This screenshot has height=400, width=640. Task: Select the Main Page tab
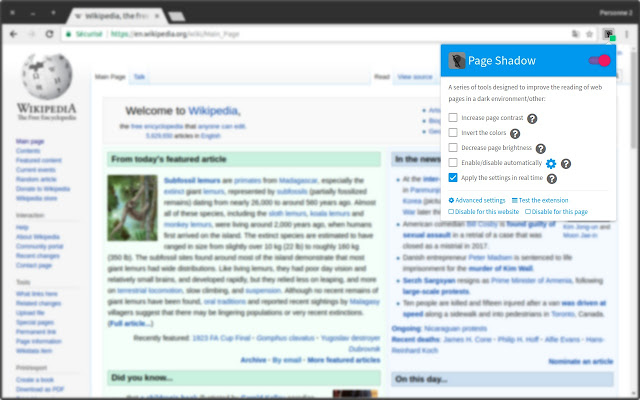point(110,77)
